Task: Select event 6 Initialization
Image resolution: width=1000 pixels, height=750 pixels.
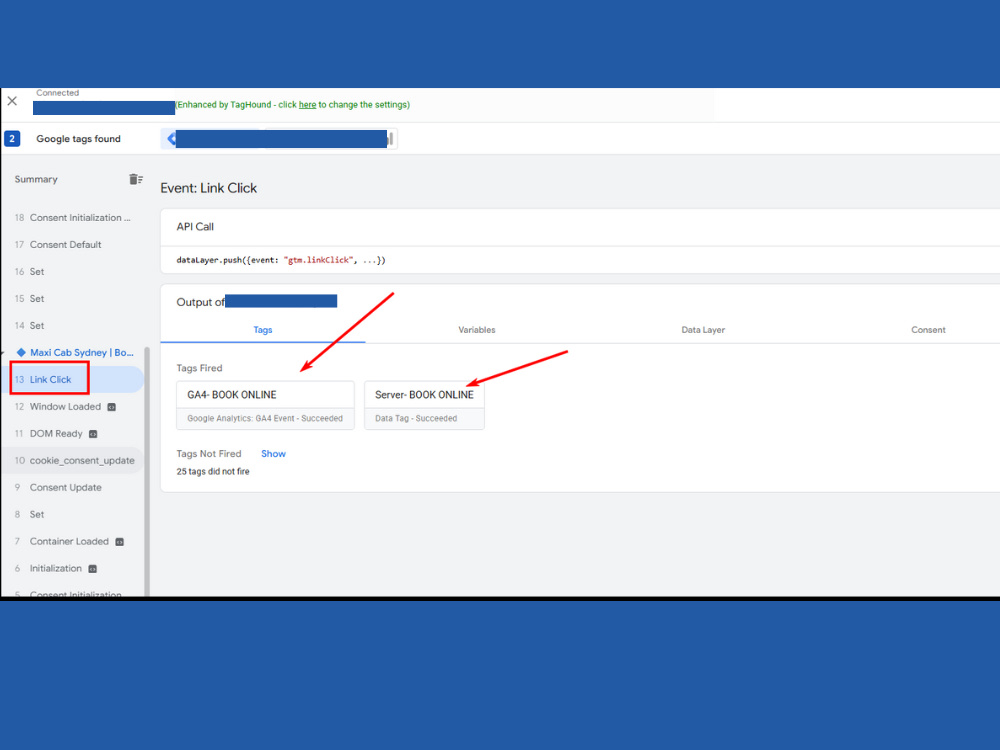Action: click(x=73, y=568)
